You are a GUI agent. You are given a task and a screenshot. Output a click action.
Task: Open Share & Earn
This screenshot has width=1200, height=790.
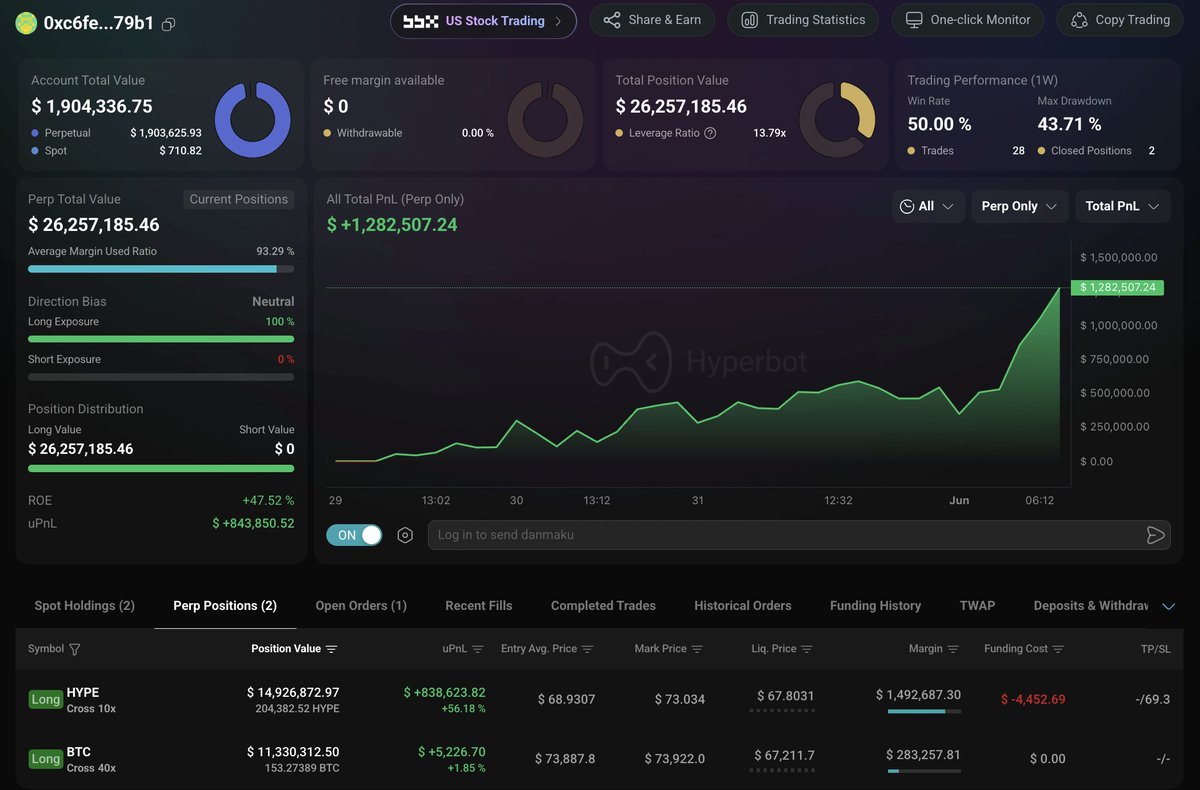click(652, 20)
